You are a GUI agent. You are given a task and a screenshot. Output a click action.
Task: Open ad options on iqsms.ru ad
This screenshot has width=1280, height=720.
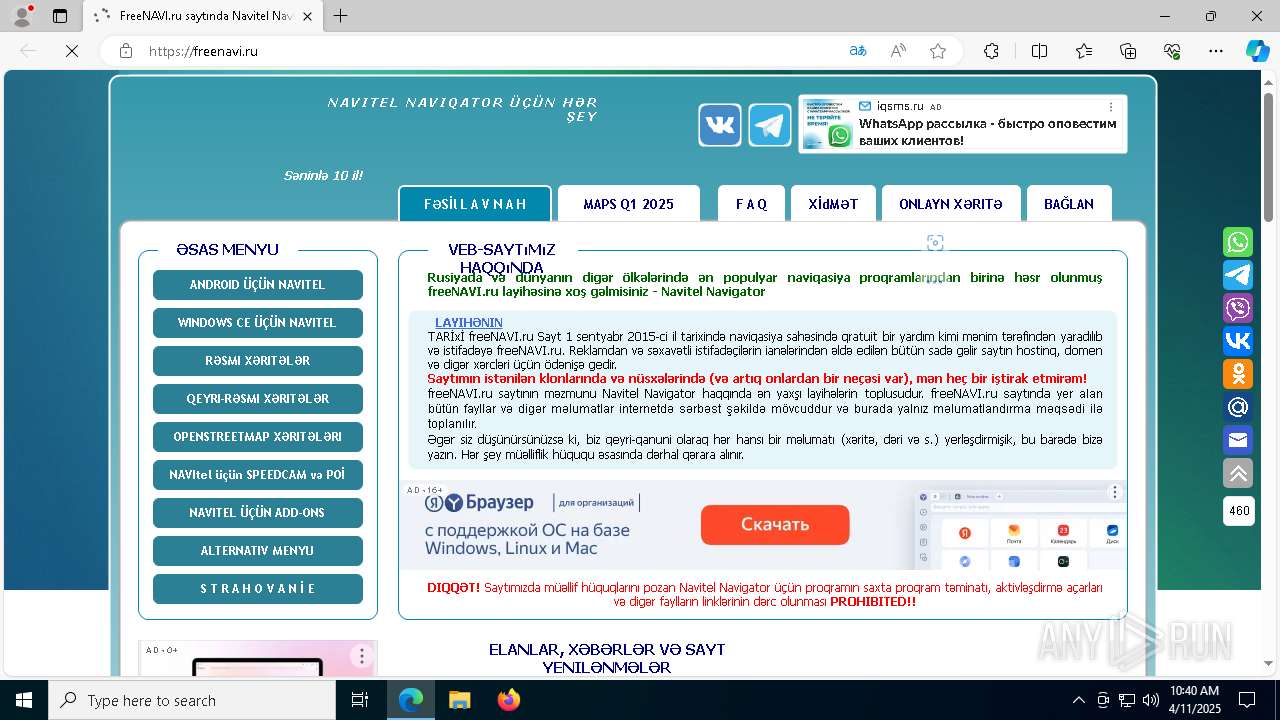pos(1111,107)
